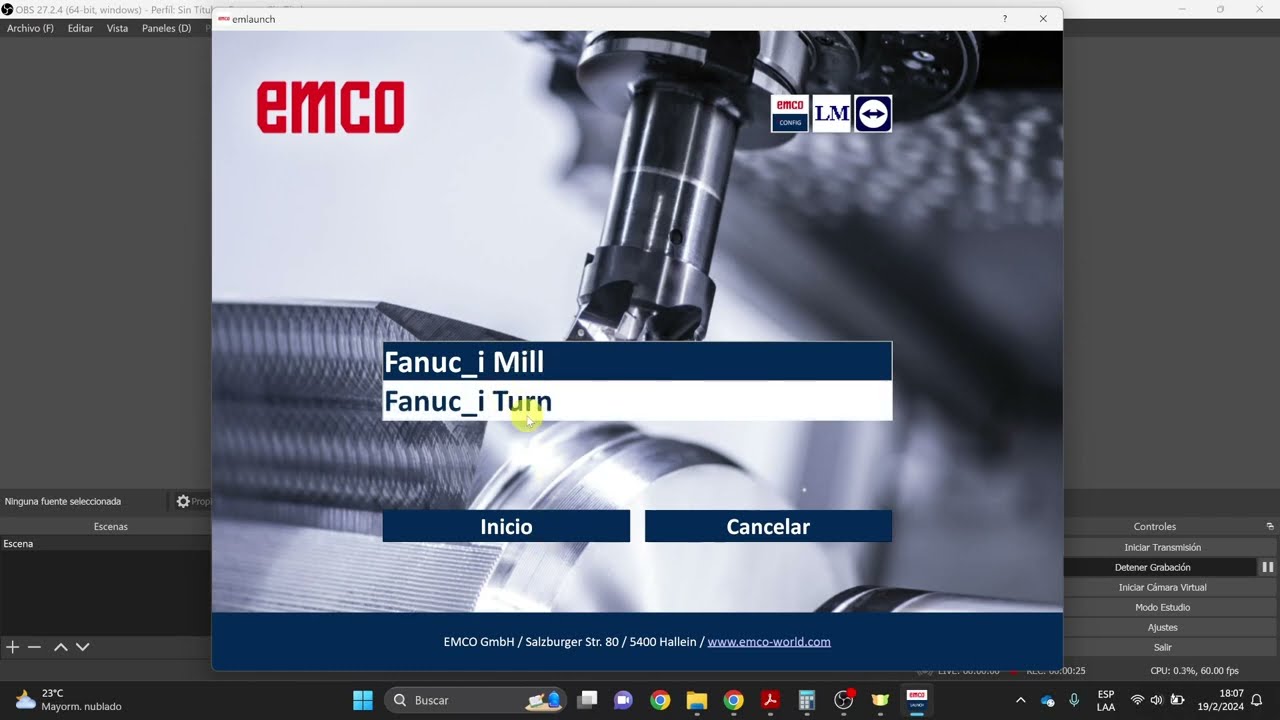The width and height of the screenshot is (1280, 720).
Task: Open the www.emco-world.com link
Action: coord(769,642)
